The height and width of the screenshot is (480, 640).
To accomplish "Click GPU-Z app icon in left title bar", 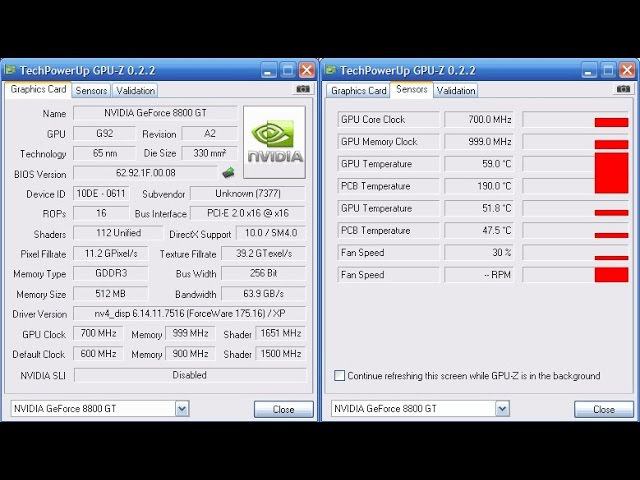I will [x=9, y=70].
